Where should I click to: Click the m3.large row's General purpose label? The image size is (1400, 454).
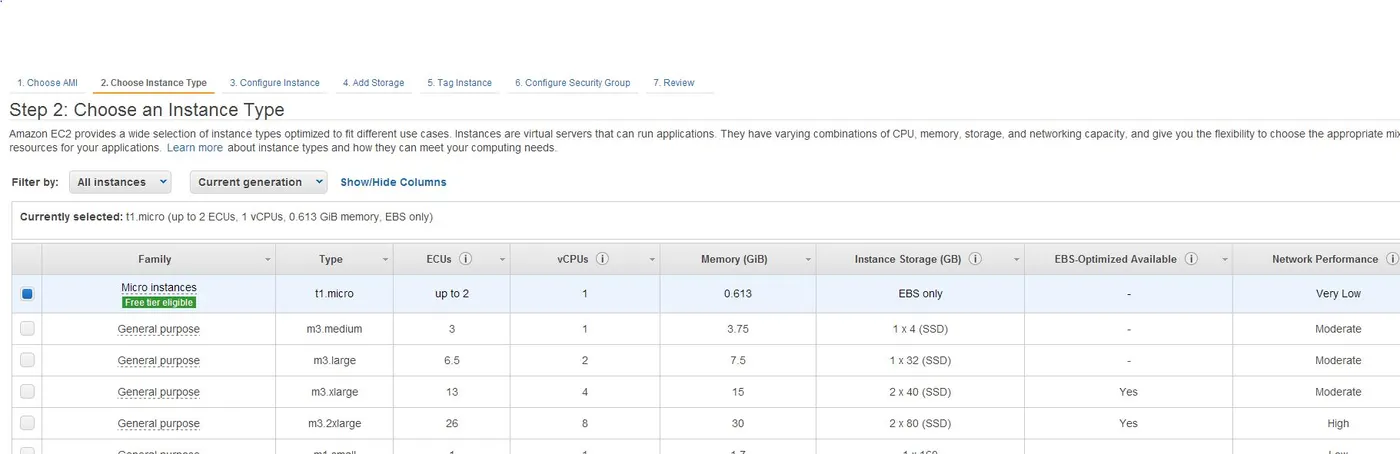pyautogui.click(x=158, y=360)
